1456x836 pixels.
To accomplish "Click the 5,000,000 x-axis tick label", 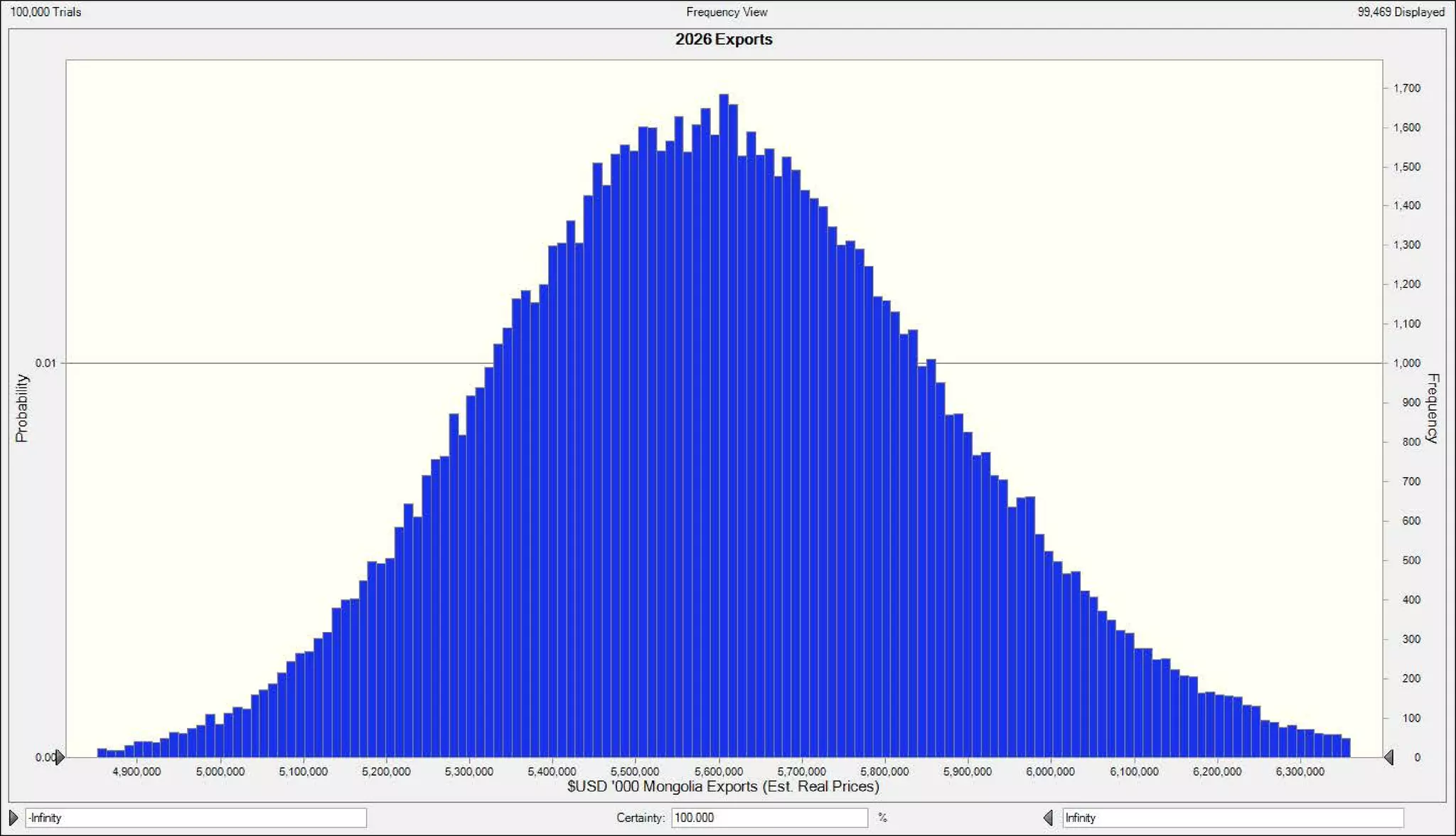I will (220, 771).
